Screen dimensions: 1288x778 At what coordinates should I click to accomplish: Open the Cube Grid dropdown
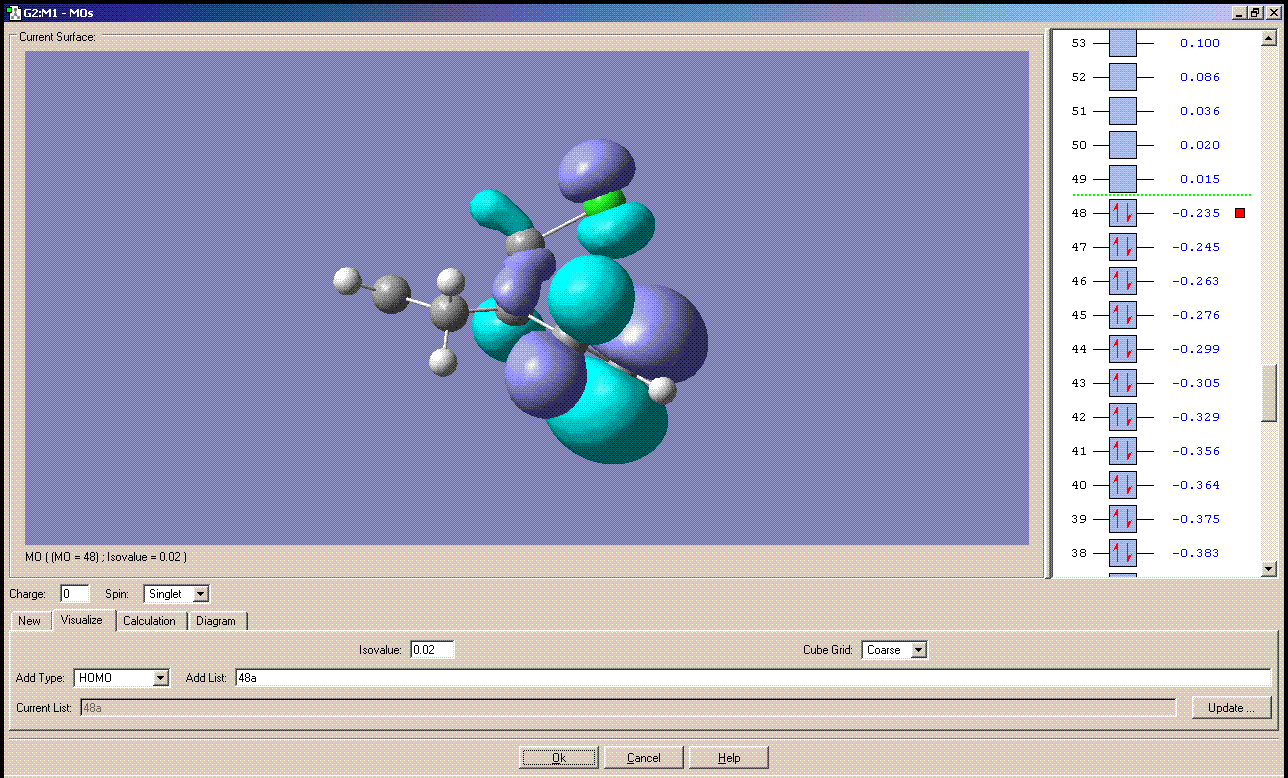919,650
